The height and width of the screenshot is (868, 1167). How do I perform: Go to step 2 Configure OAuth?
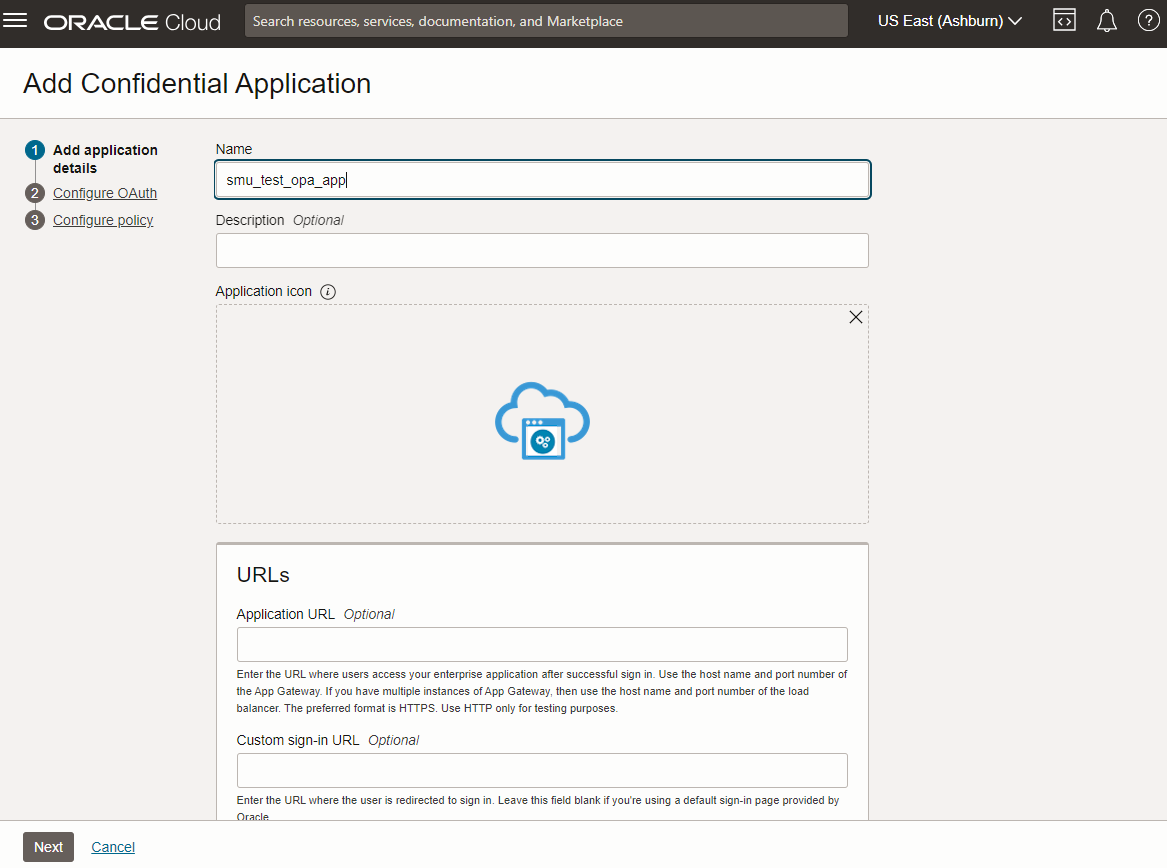pyautogui.click(x=105, y=193)
